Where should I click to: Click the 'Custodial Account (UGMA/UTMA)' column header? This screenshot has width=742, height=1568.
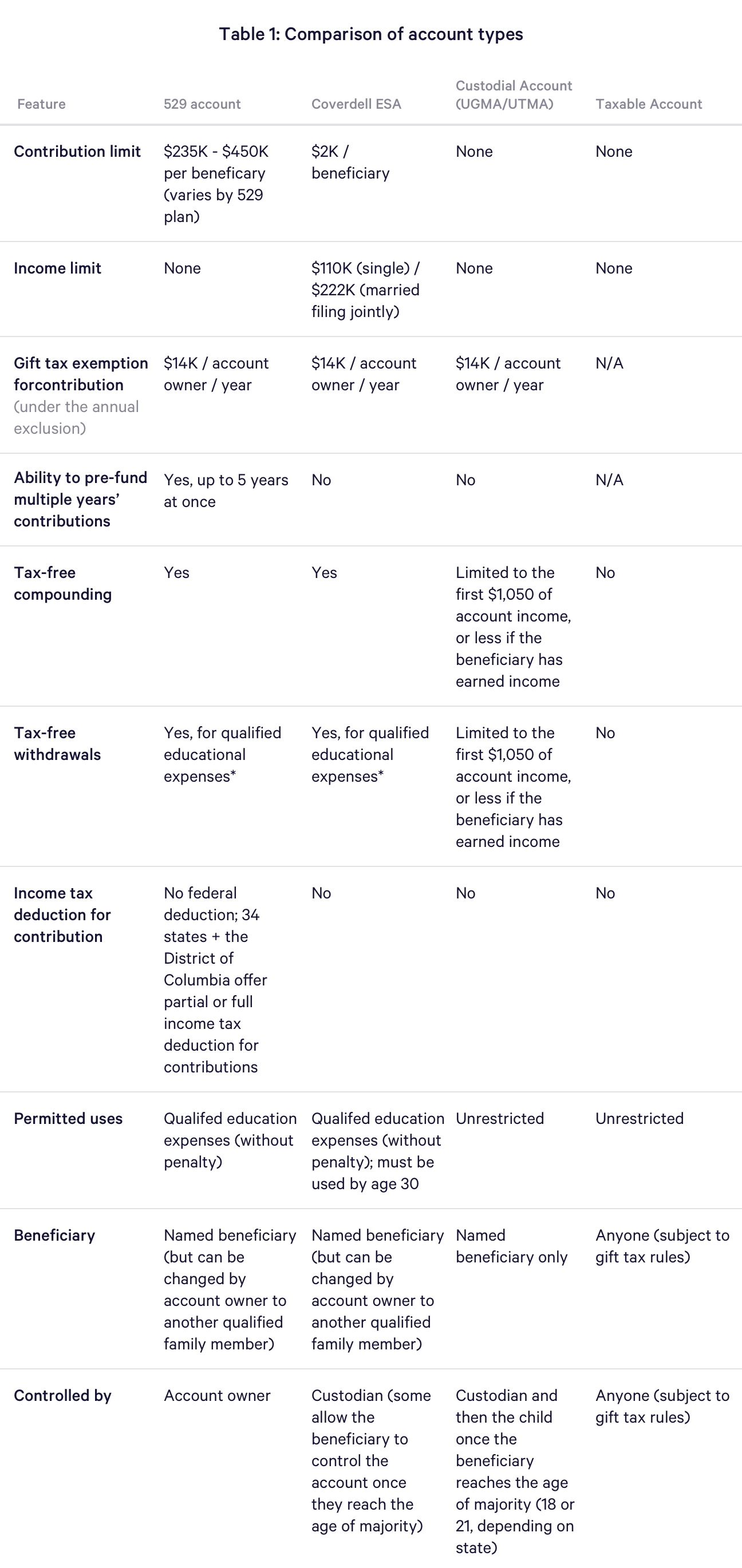click(514, 95)
